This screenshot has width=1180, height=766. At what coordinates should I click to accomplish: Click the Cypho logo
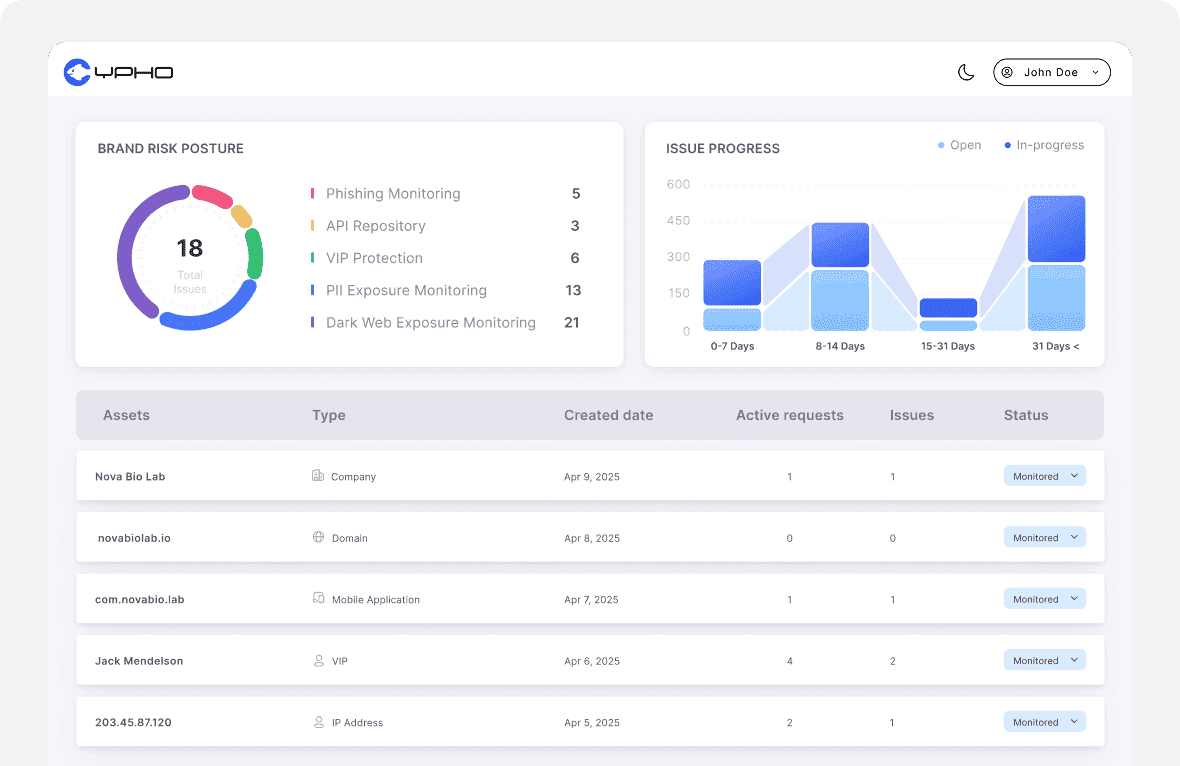pyautogui.click(x=118, y=72)
